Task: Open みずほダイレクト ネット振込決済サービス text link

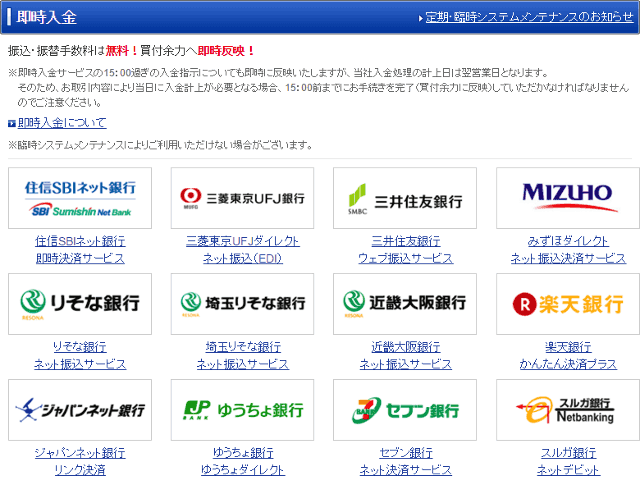Action: (x=568, y=249)
